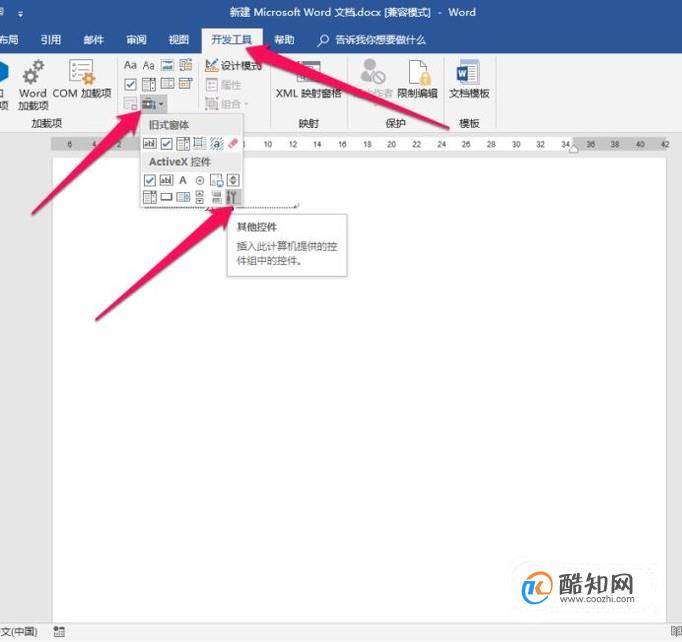Open control Properties (属性)
The width and height of the screenshot is (682, 642).
coord(223,84)
